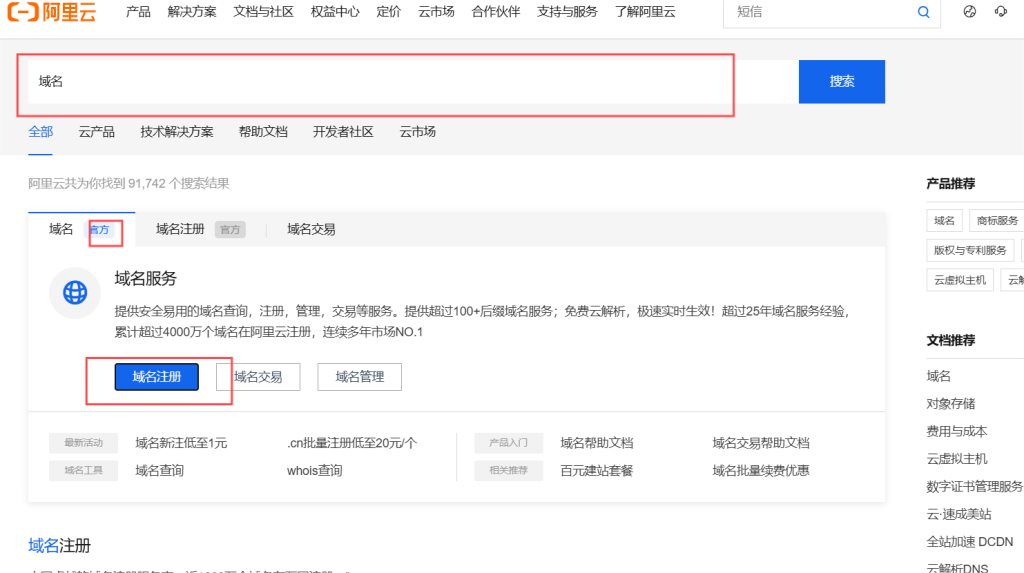Open 对象存储 in 文档推荐 list
This screenshot has height=573, width=1024.
[x=950, y=404]
